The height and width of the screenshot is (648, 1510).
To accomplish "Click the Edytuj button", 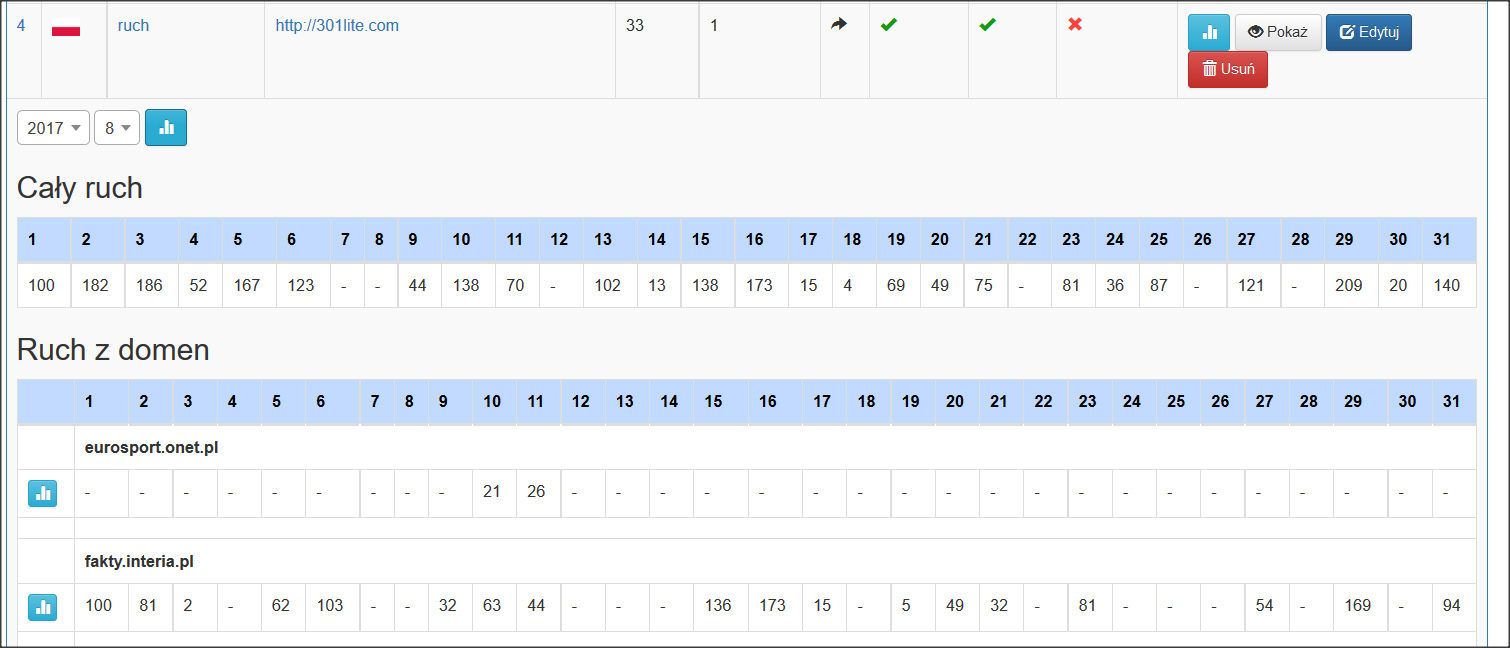I will (x=1369, y=32).
